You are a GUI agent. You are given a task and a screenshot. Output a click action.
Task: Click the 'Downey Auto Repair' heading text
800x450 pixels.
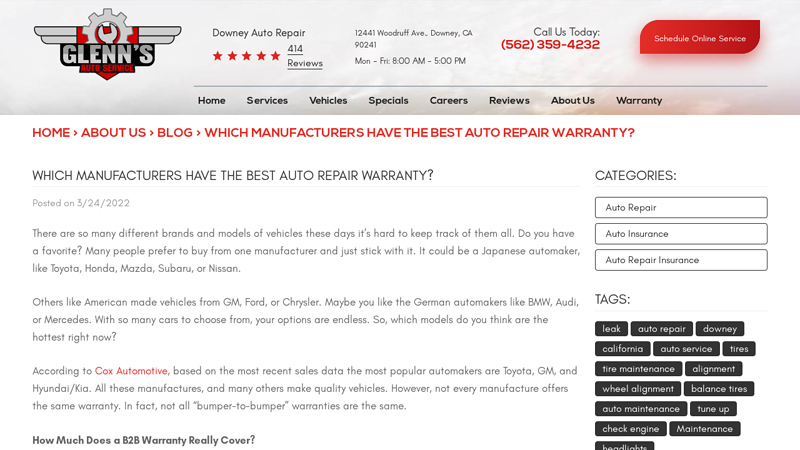click(259, 33)
